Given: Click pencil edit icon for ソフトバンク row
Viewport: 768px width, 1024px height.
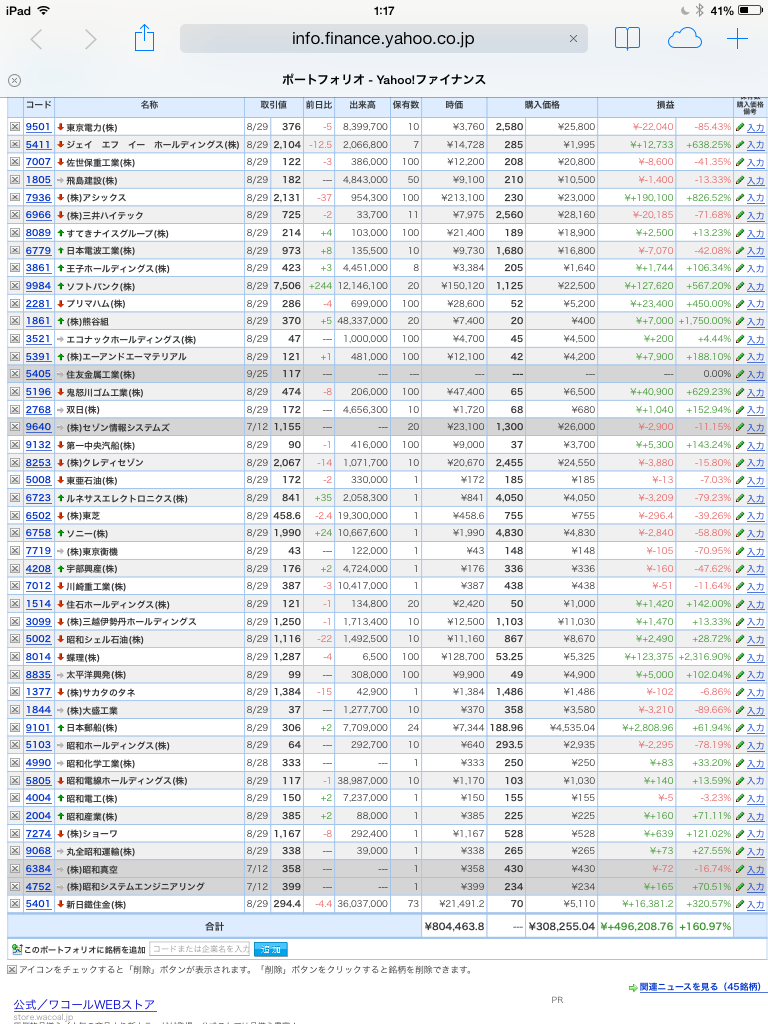Looking at the screenshot, I should [740, 286].
